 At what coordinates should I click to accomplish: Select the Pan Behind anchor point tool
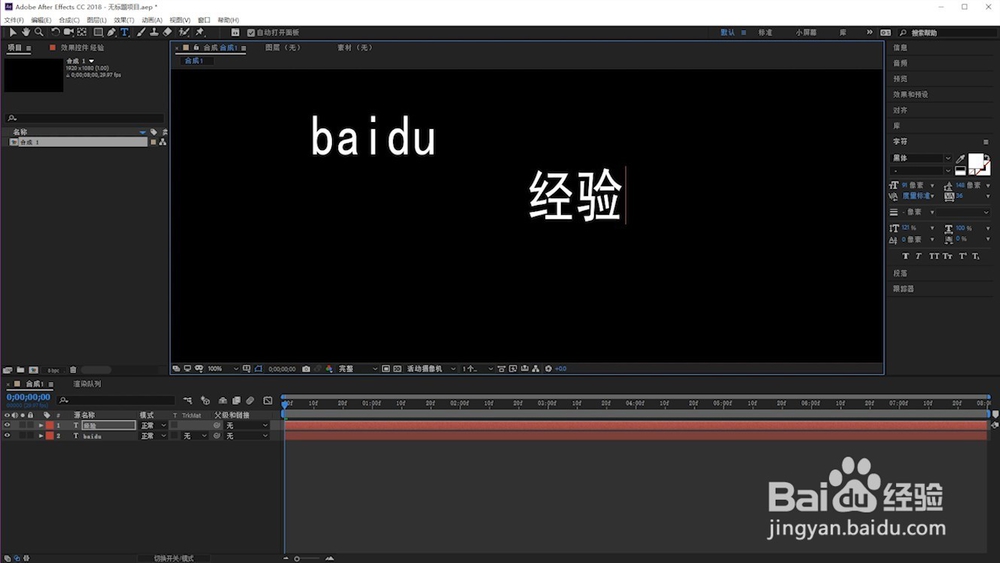(82, 32)
